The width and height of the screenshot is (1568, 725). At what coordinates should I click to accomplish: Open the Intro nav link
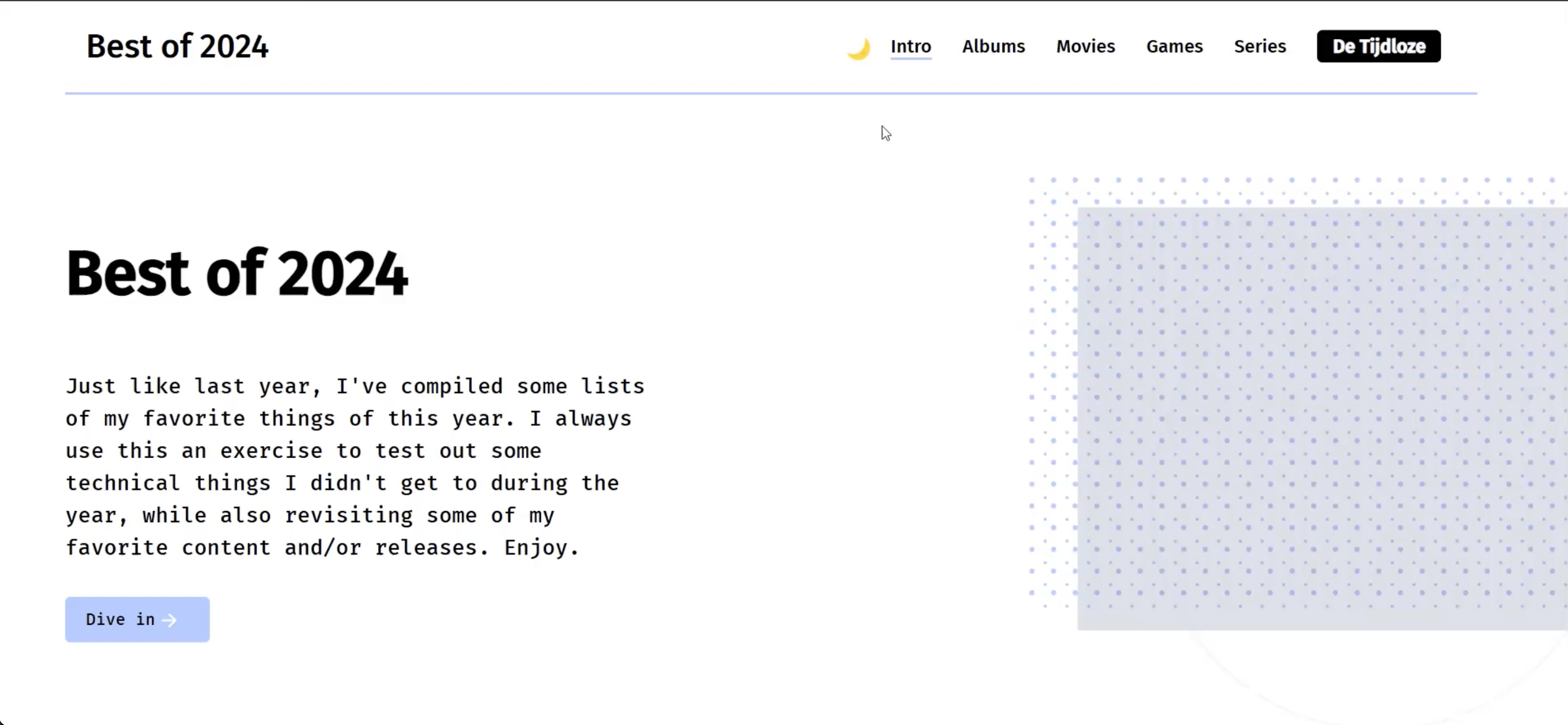click(x=911, y=47)
